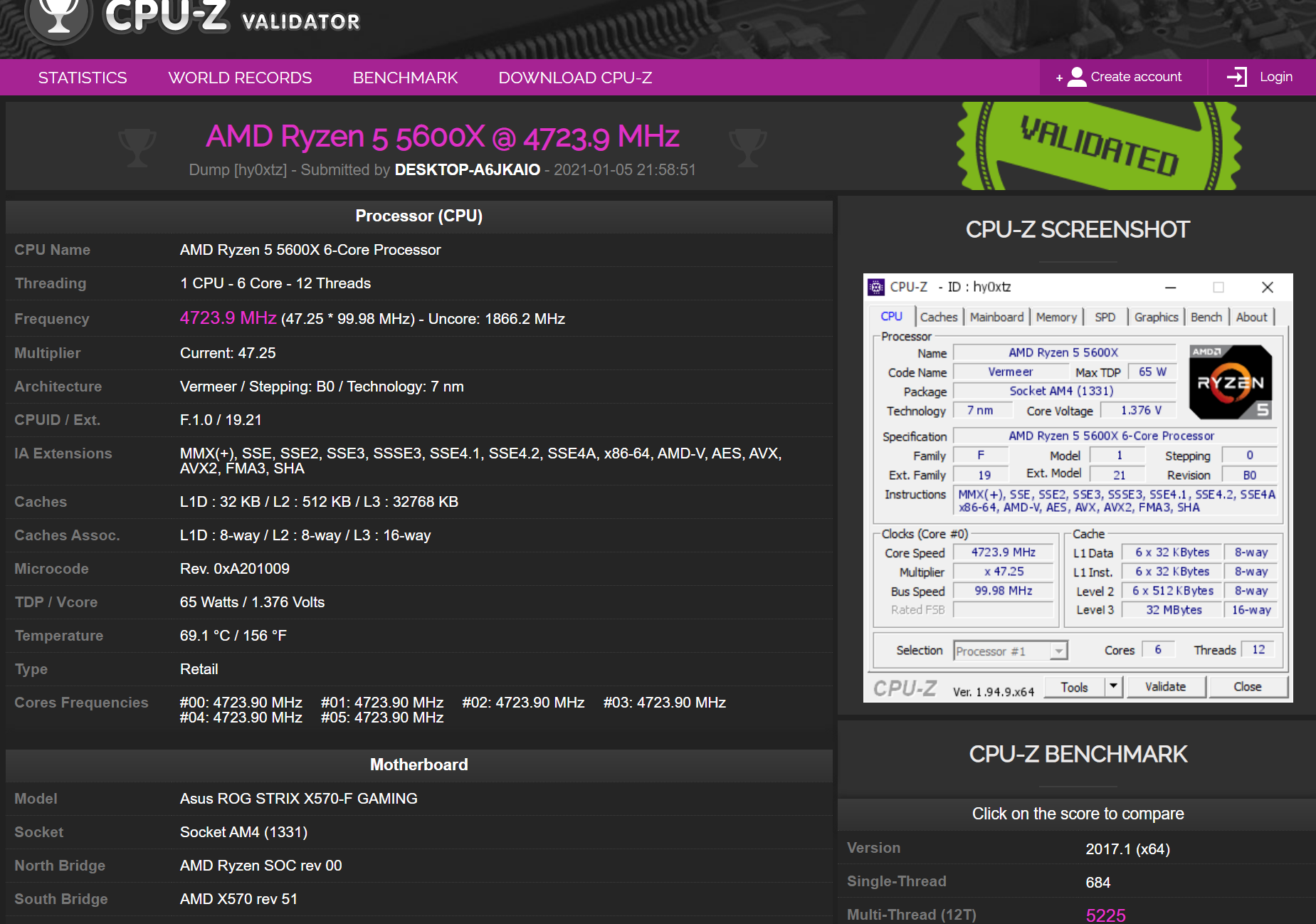Click the Single-Thread score 684
The width and height of the screenshot is (1316, 924).
[x=1098, y=883]
